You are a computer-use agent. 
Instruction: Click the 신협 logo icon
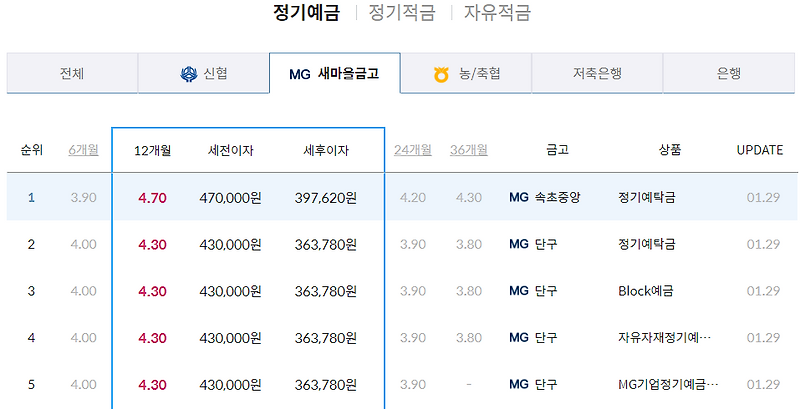189,74
